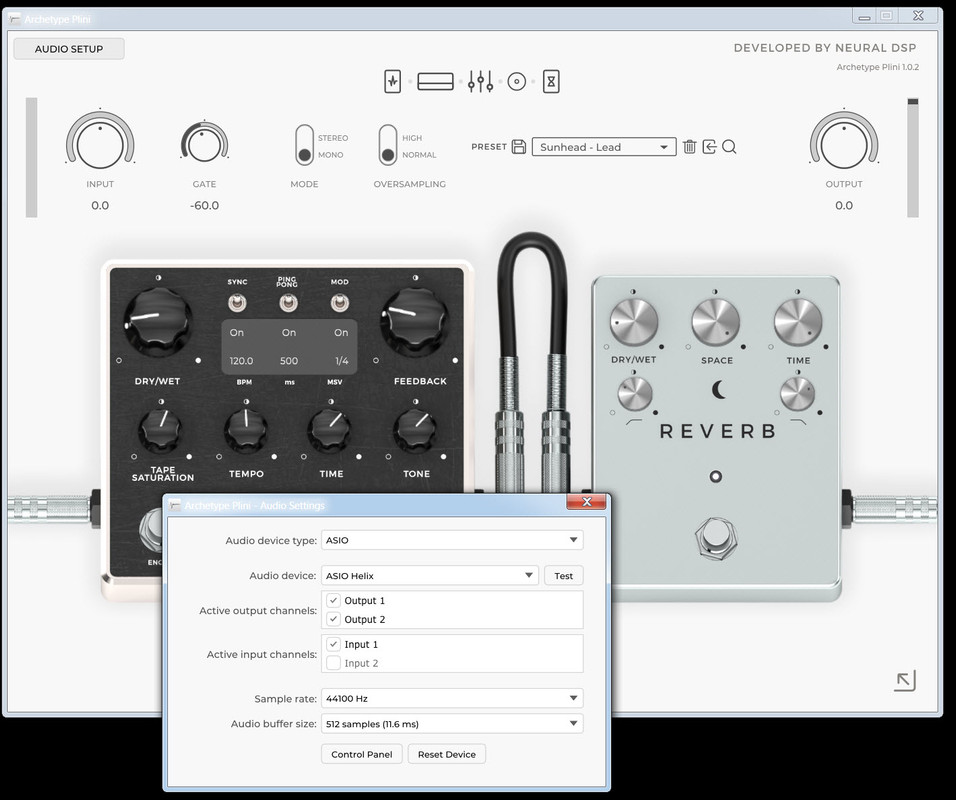
Task: Click the reverb SPACE knob
Action: click(x=715, y=322)
